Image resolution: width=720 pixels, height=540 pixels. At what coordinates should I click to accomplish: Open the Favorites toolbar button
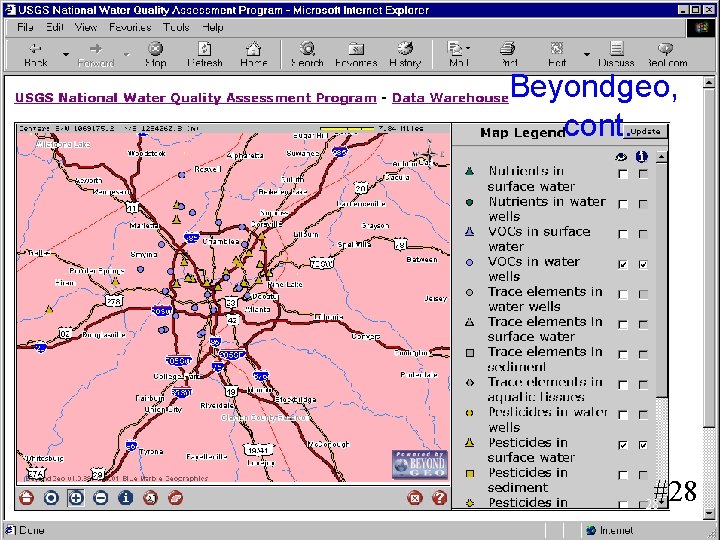pos(356,55)
